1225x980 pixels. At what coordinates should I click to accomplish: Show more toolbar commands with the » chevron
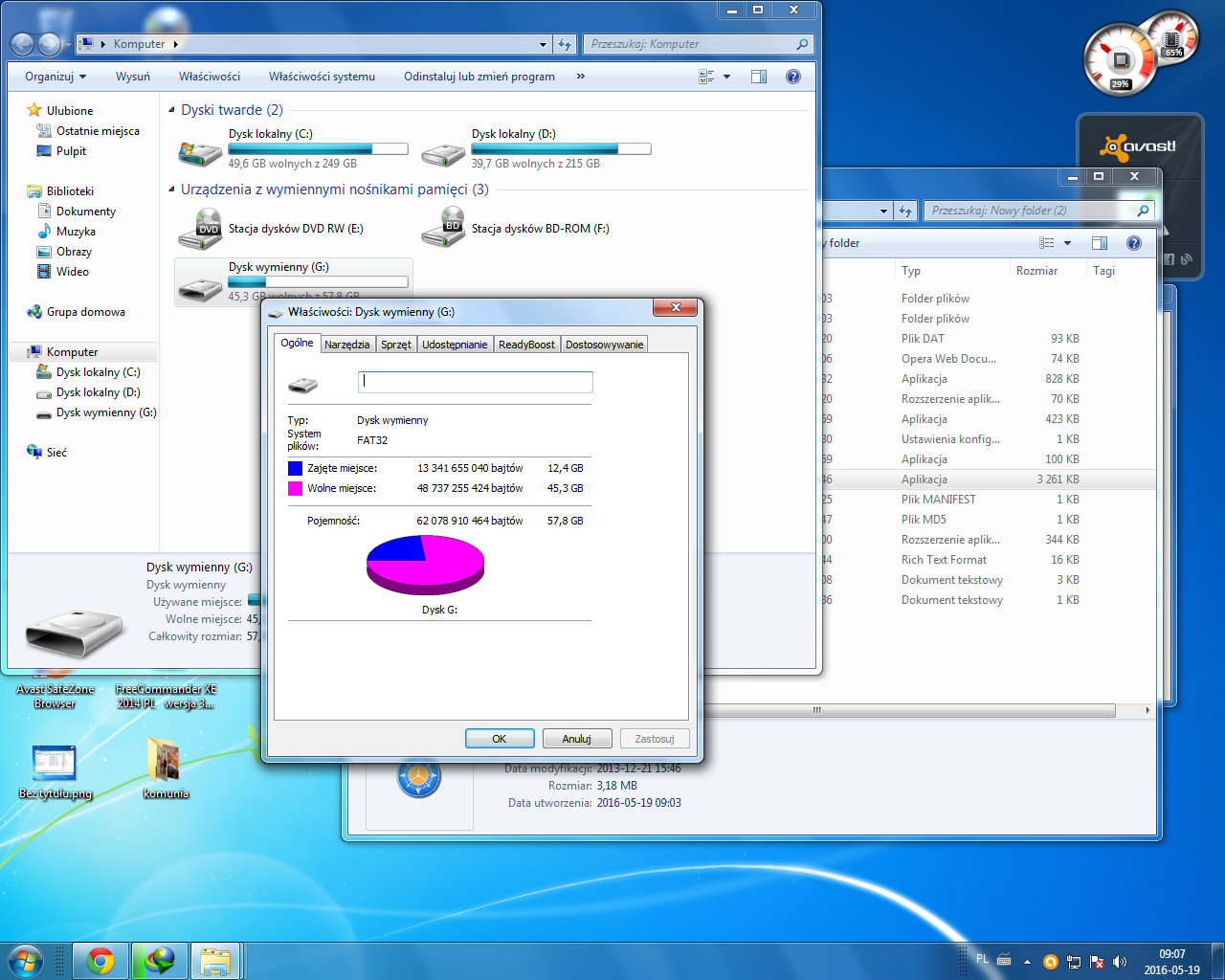coord(580,77)
